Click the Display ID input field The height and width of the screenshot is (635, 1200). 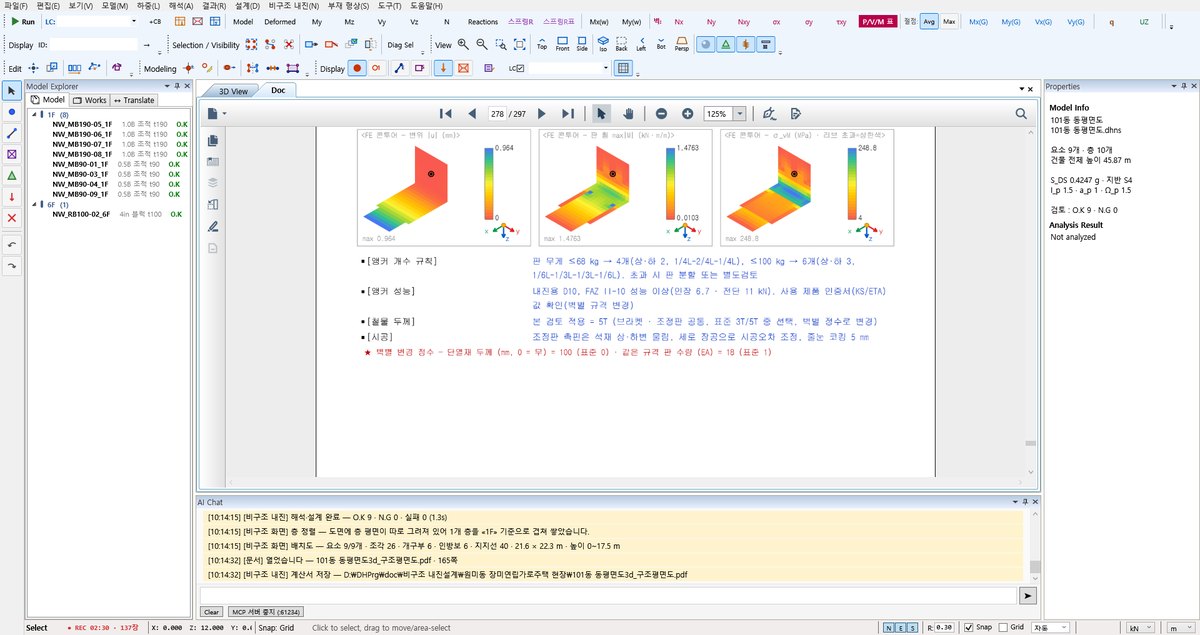point(95,44)
